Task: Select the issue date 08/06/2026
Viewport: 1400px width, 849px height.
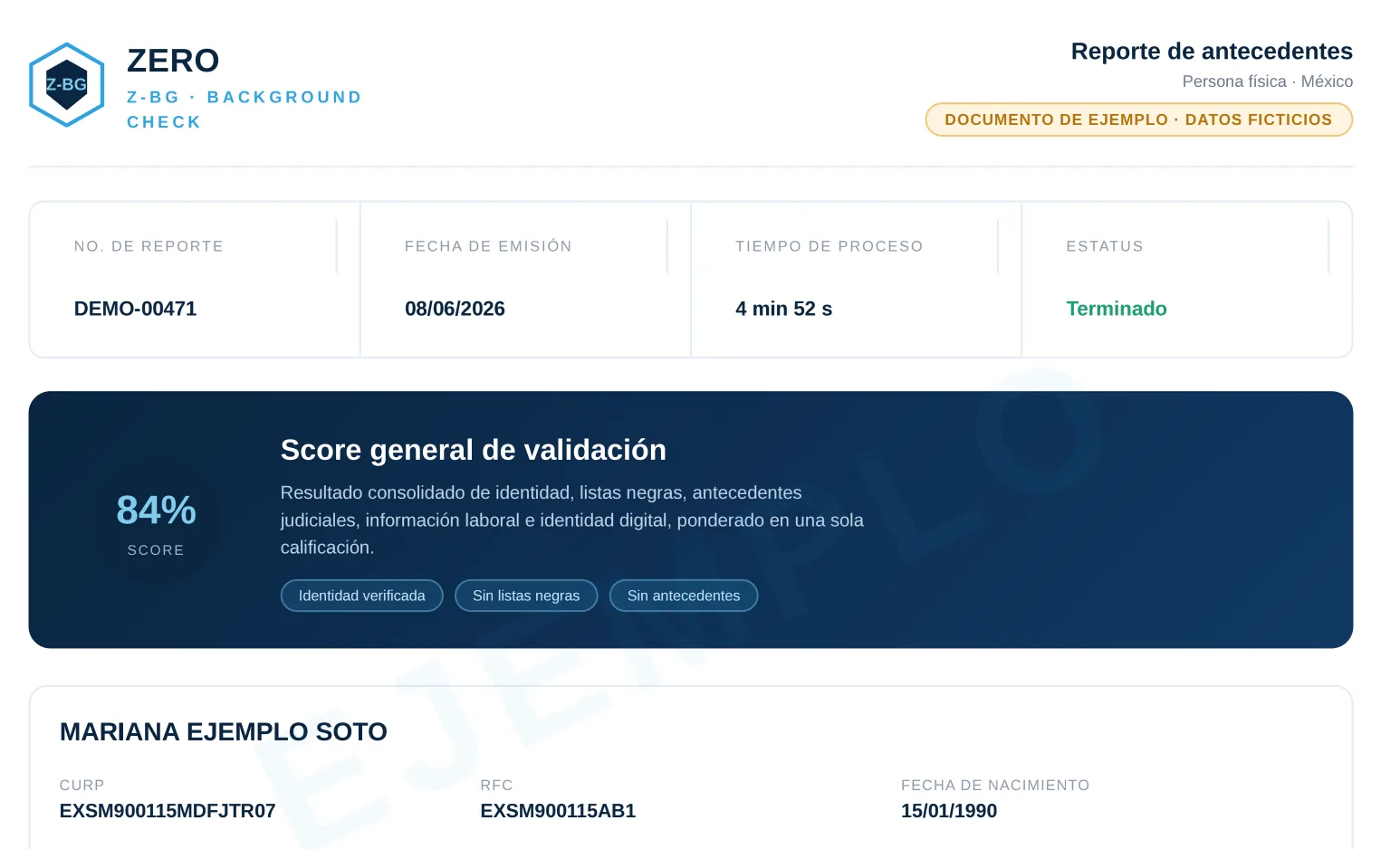Action: point(455,309)
